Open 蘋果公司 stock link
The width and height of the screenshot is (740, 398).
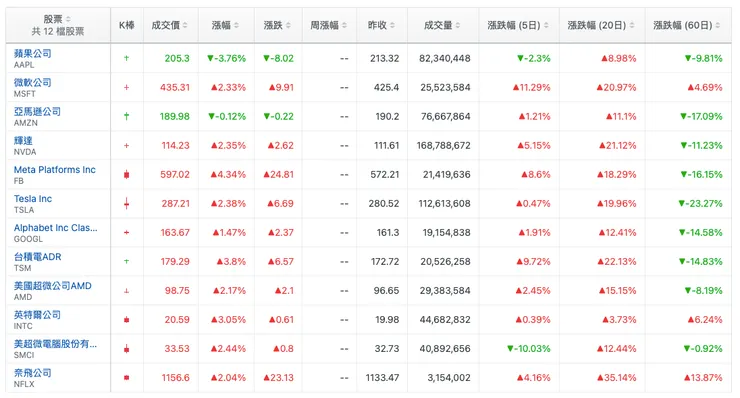pyautogui.click(x=33, y=53)
